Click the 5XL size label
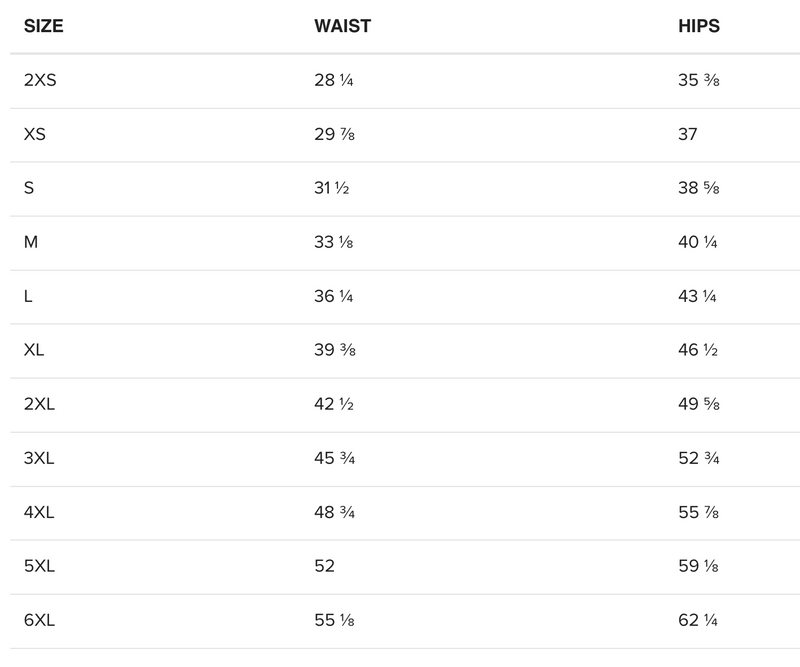Image resolution: width=800 pixels, height=667 pixels. [x=39, y=567]
